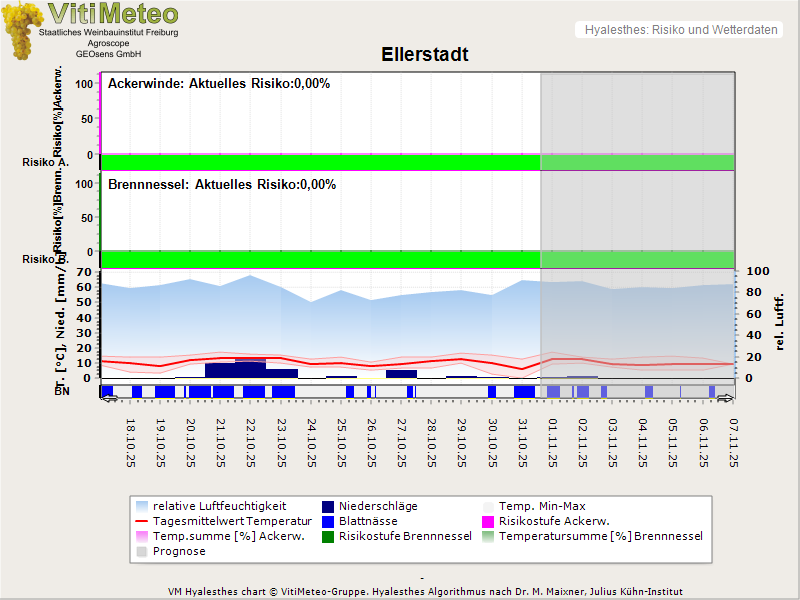Viewport: 800px width, 600px height.
Task: Click the relative Luftfeuchtigkeit legend swatch
Action: pyautogui.click(x=142, y=506)
